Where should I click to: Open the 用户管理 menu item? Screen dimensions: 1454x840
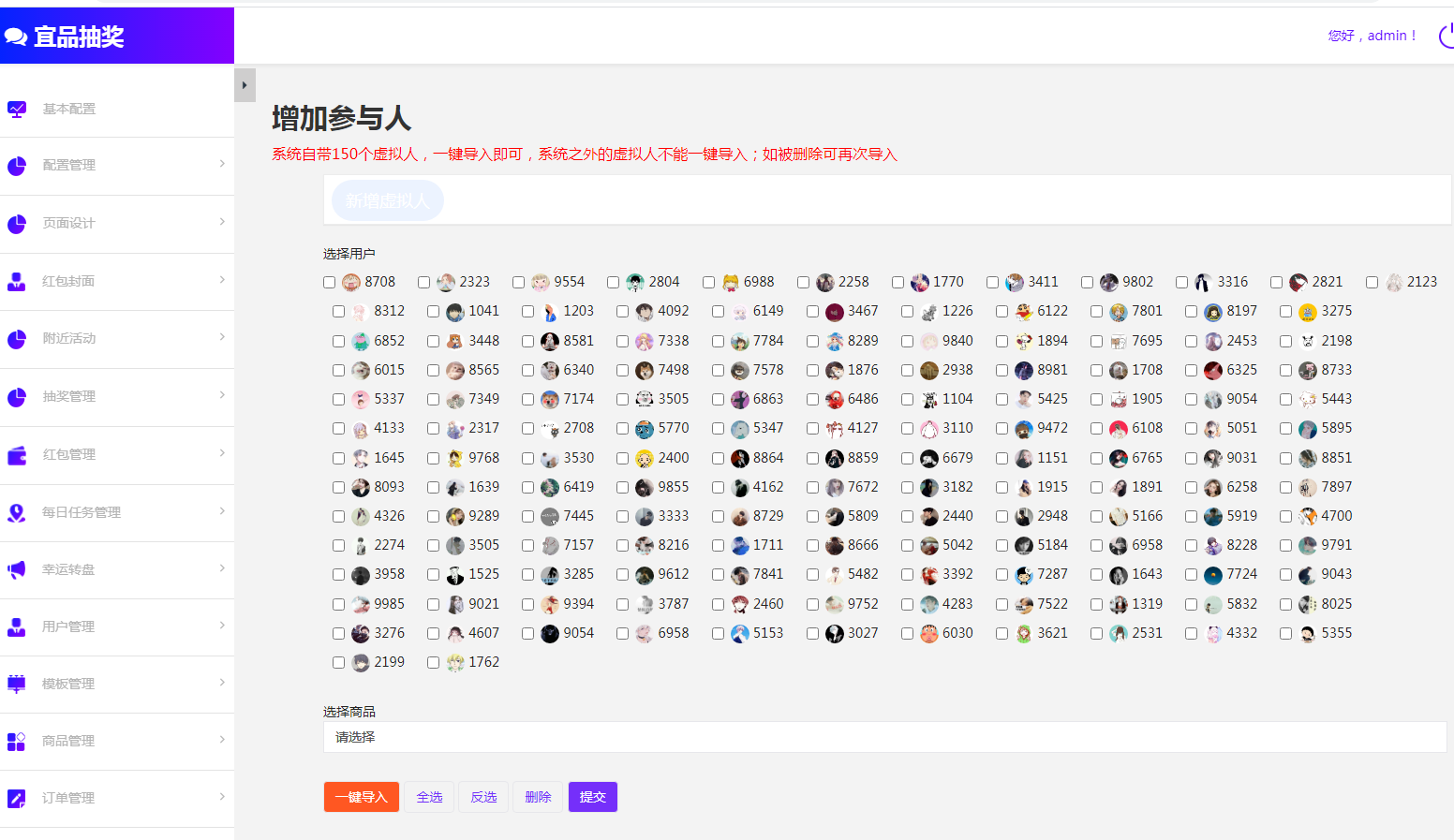coord(117,626)
